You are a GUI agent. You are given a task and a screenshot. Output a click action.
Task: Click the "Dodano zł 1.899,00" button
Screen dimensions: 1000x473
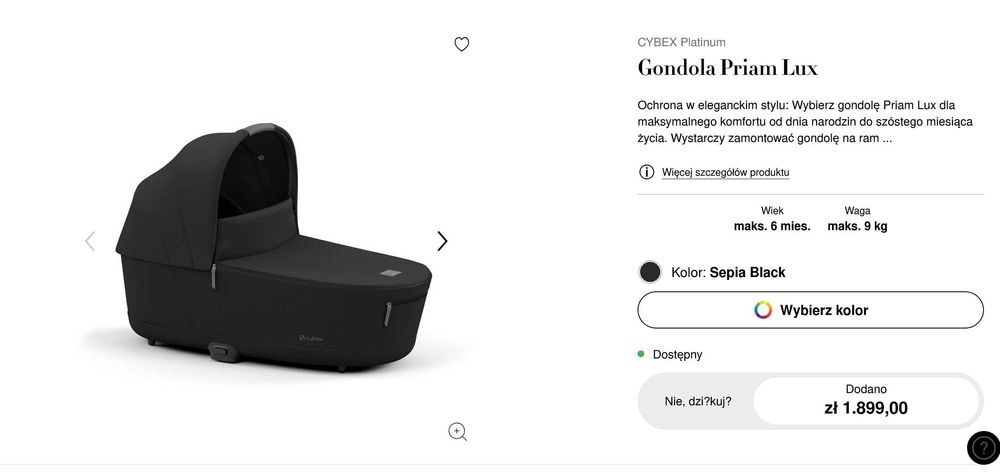866,400
